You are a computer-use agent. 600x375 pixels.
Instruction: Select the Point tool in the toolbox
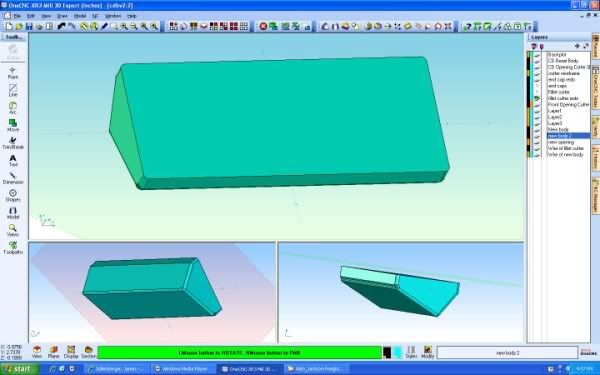(x=13, y=73)
